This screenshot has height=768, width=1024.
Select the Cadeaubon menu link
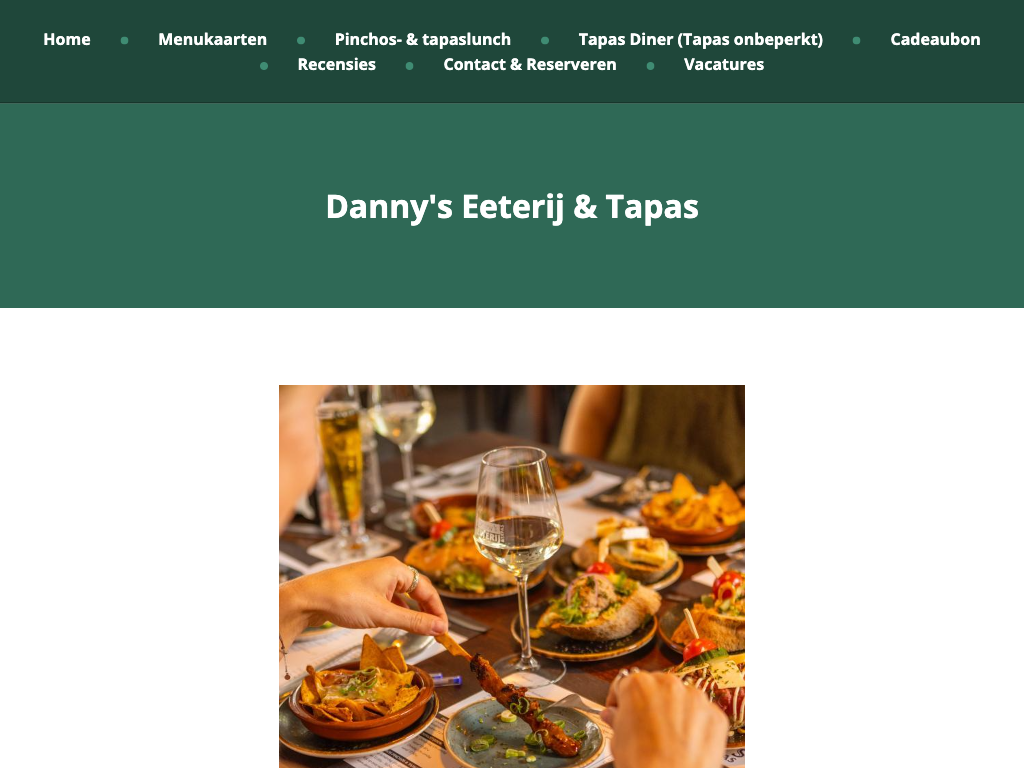tap(935, 39)
